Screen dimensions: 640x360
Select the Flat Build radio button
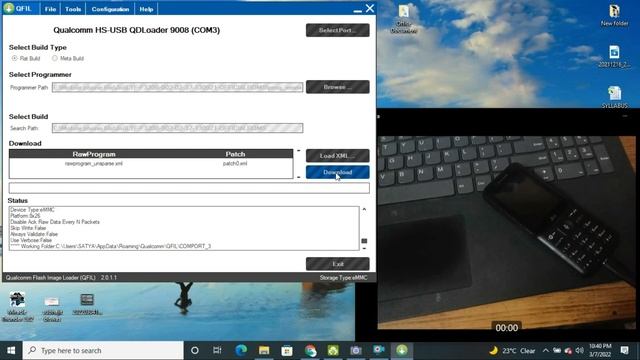[15, 58]
